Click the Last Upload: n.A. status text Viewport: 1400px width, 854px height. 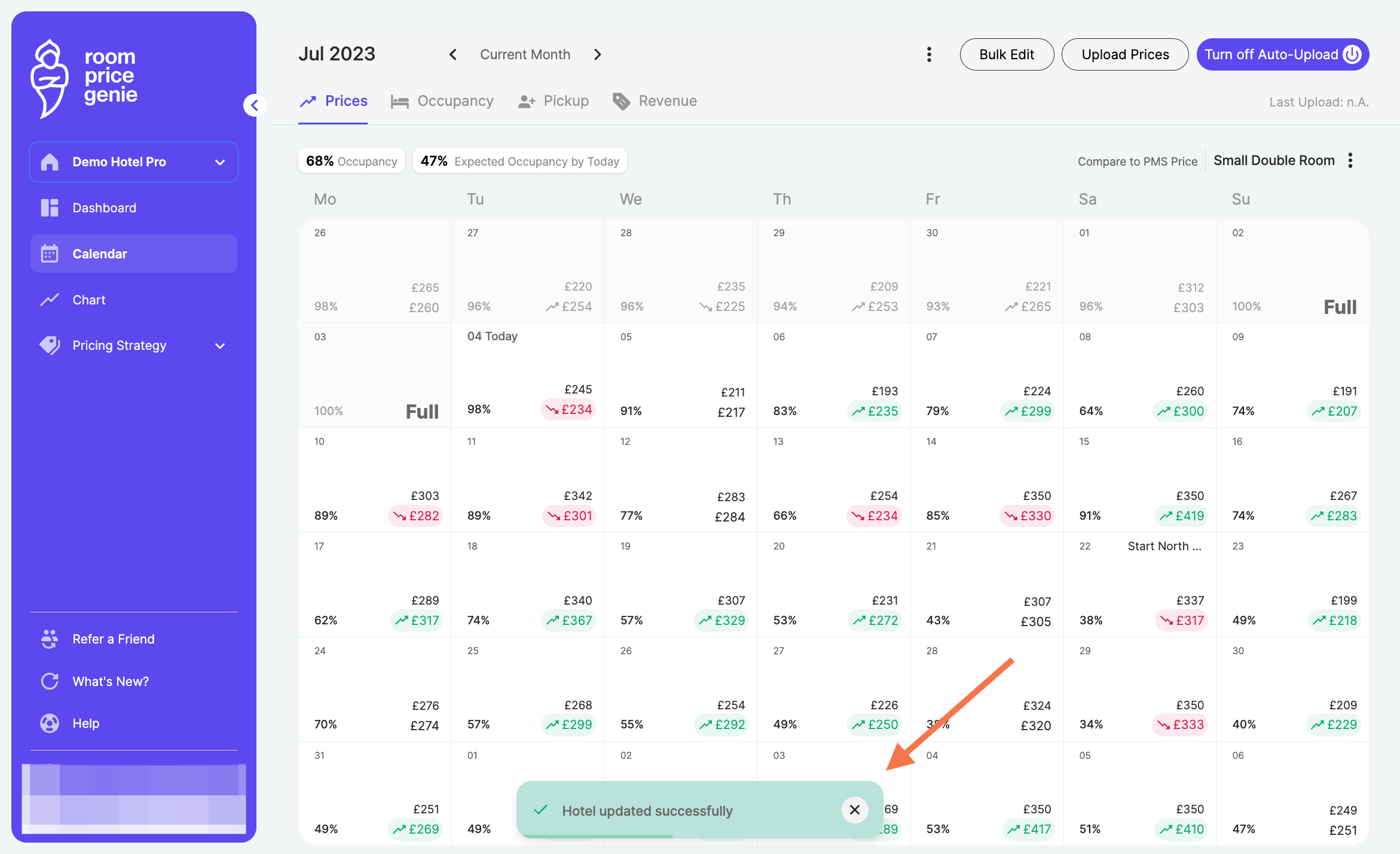coord(1319,102)
